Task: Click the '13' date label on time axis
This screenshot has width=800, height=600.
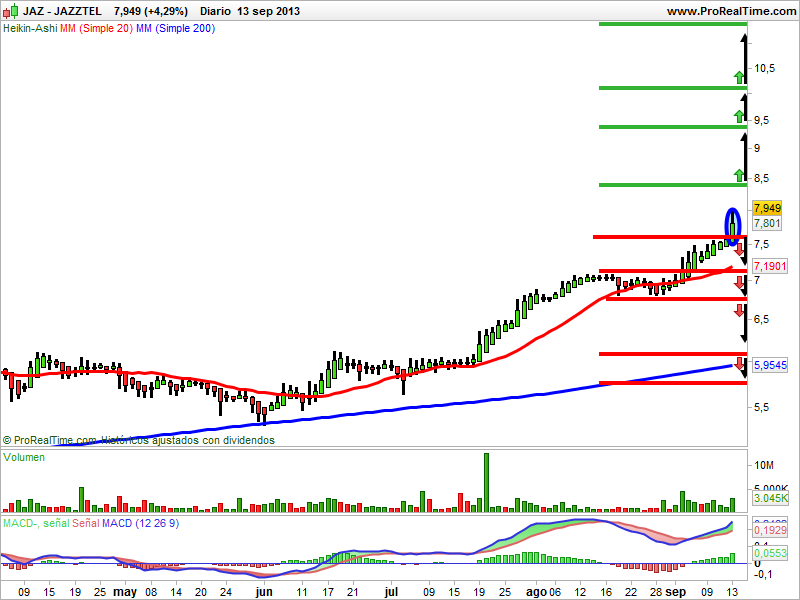Action: pos(733,592)
